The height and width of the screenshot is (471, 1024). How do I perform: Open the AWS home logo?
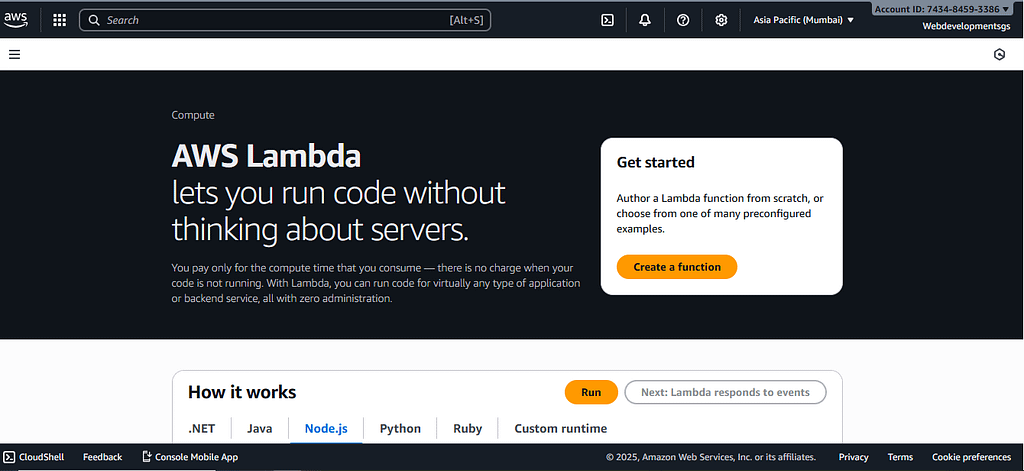coord(16,20)
